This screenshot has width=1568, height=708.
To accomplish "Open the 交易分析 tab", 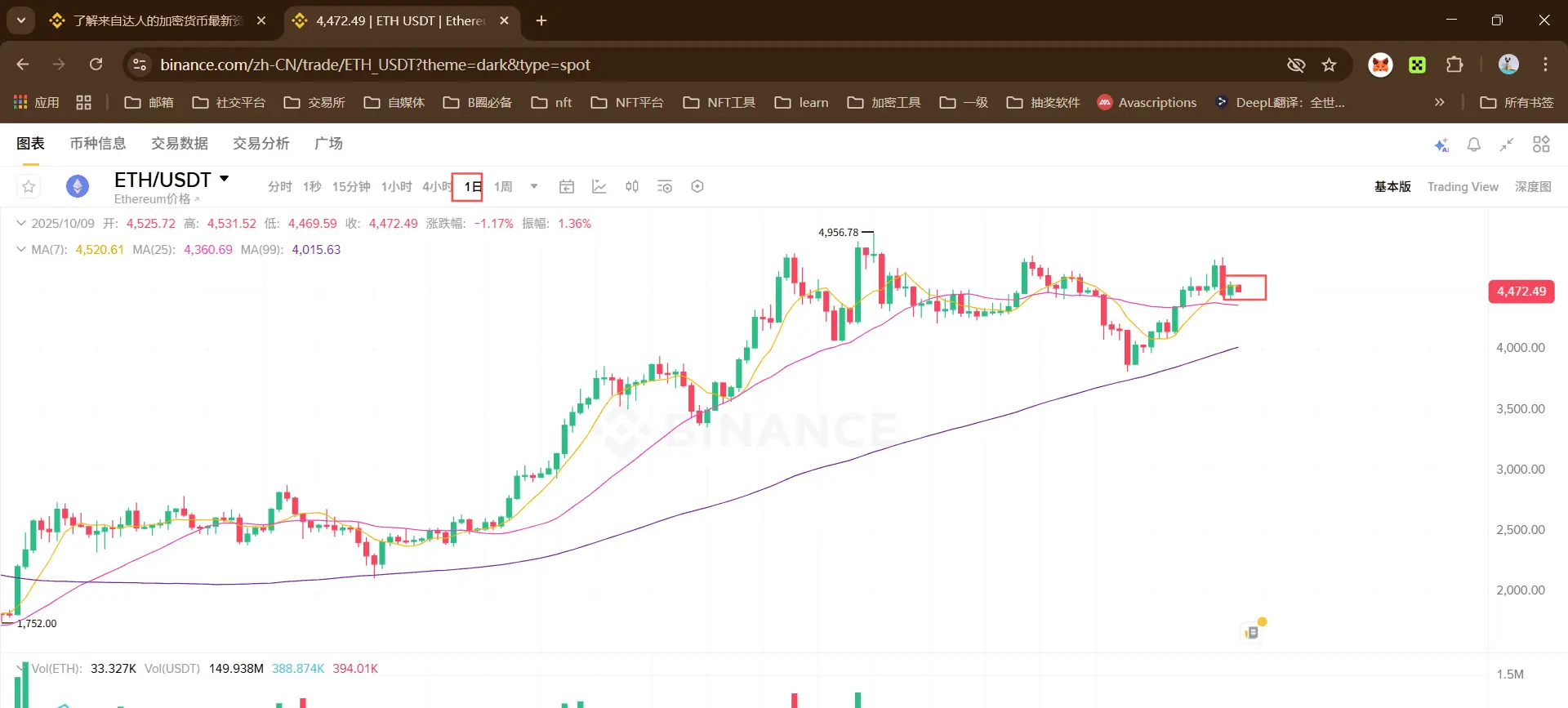I will (x=261, y=144).
